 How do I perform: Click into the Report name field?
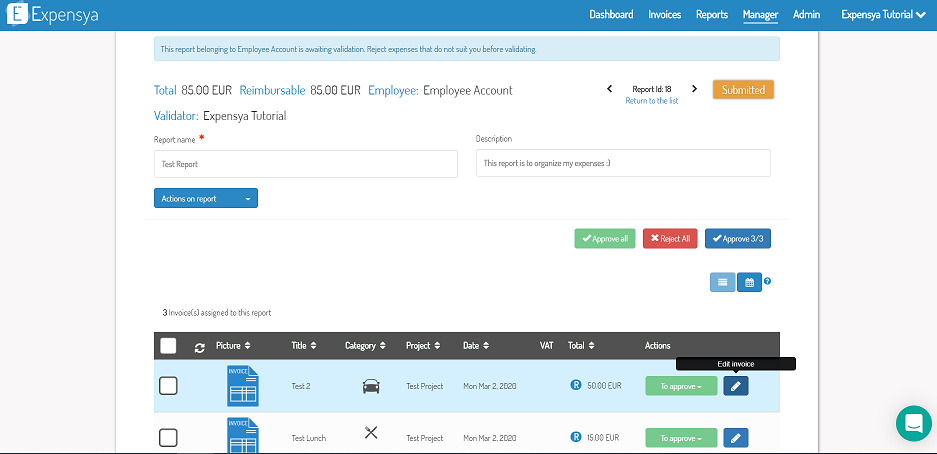point(305,164)
